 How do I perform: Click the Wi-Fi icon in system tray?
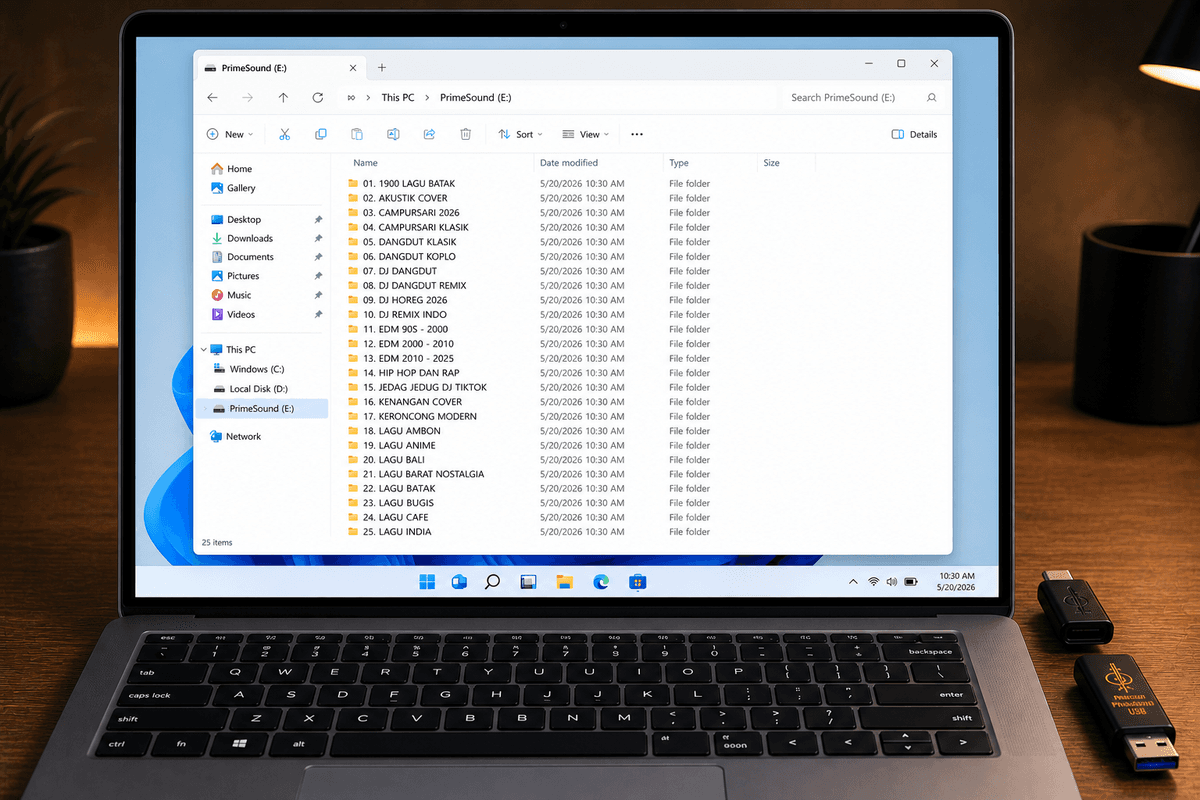[873, 582]
